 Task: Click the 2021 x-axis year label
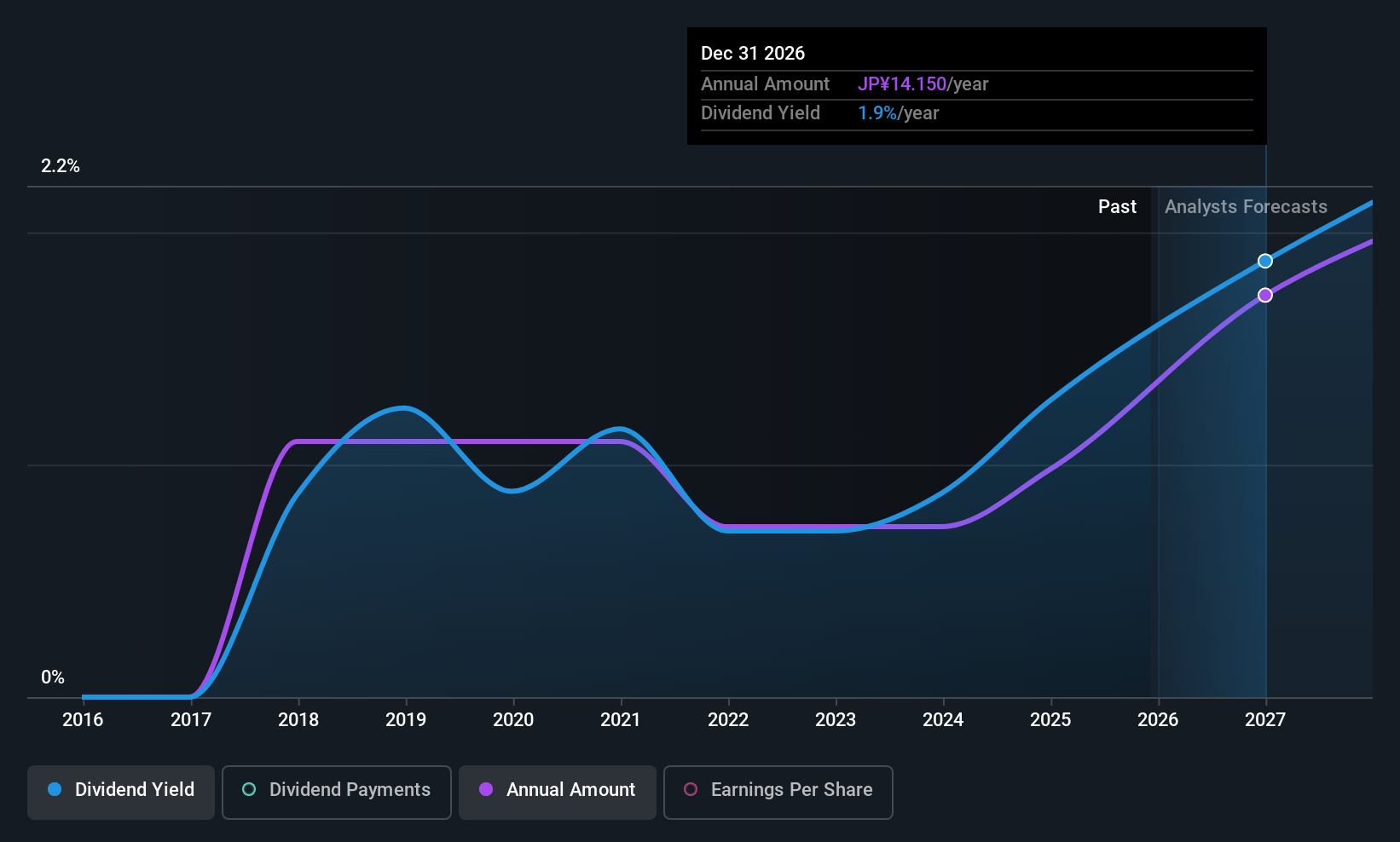(x=621, y=719)
